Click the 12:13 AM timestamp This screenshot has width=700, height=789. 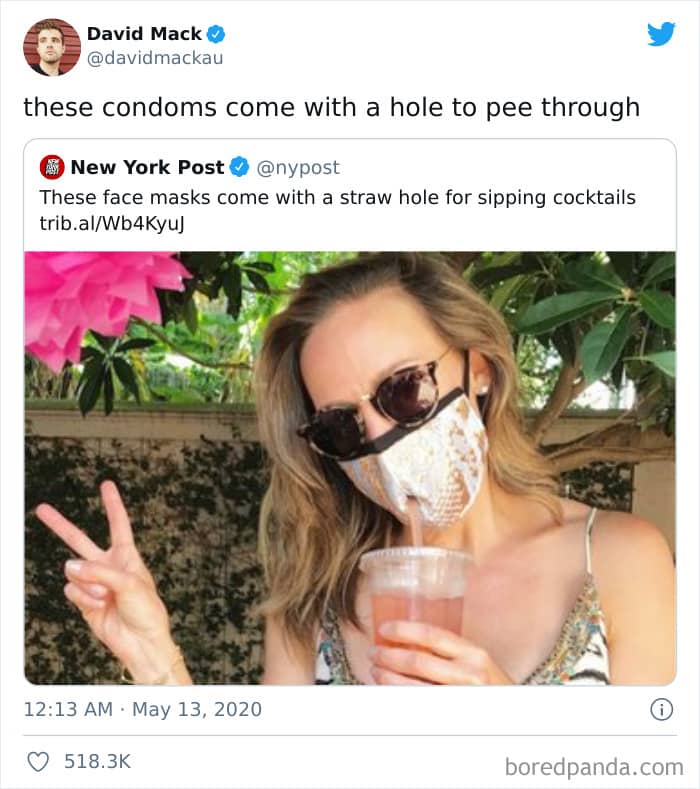click(x=68, y=709)
